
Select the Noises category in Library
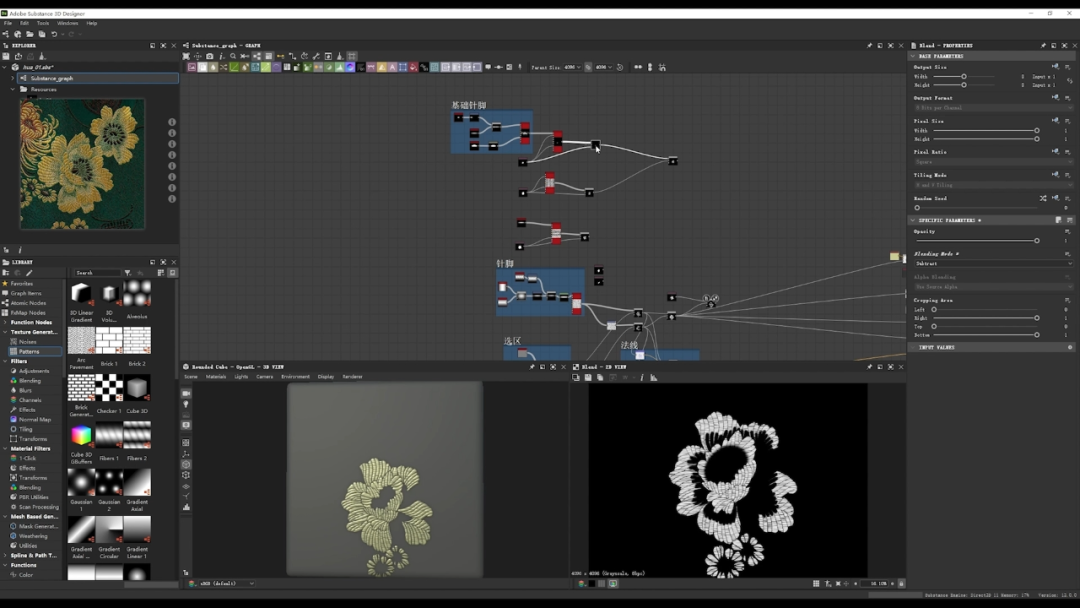pyautogui.click(x=28, y=342)
